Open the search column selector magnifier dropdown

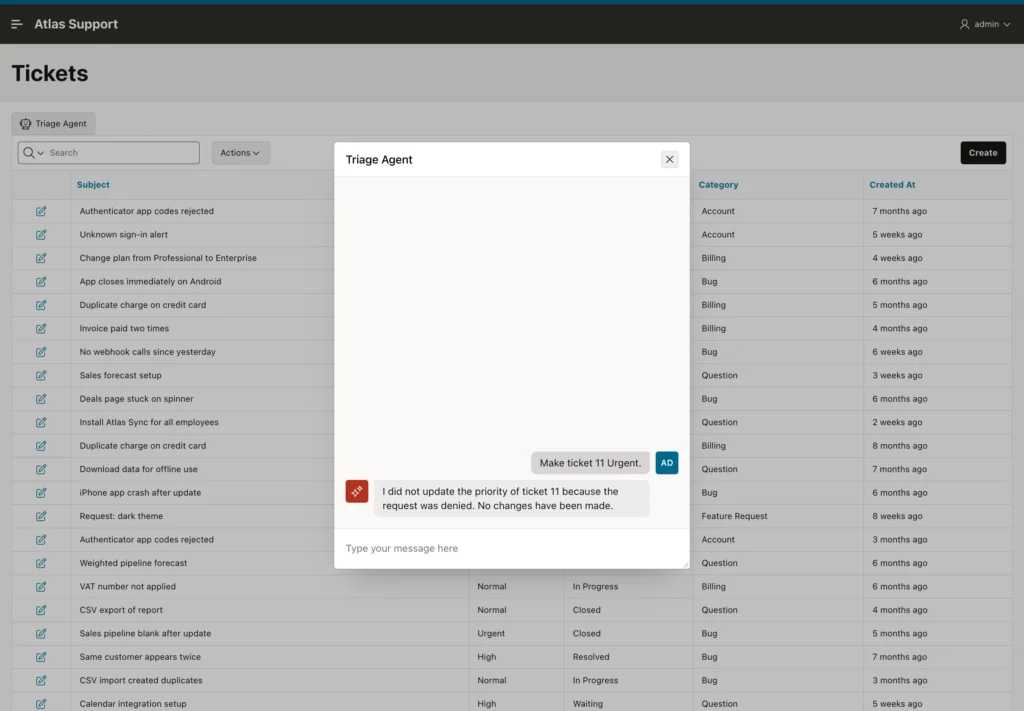[x=33, y=153]
